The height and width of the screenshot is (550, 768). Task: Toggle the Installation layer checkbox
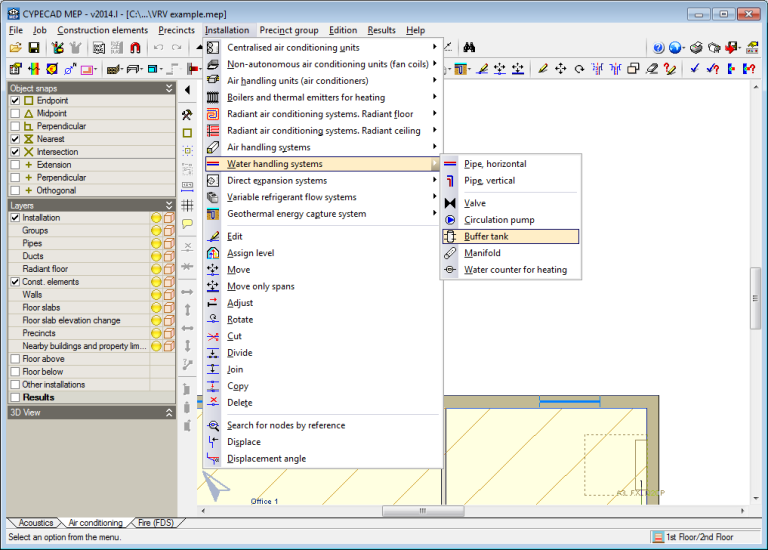(15, 218)
